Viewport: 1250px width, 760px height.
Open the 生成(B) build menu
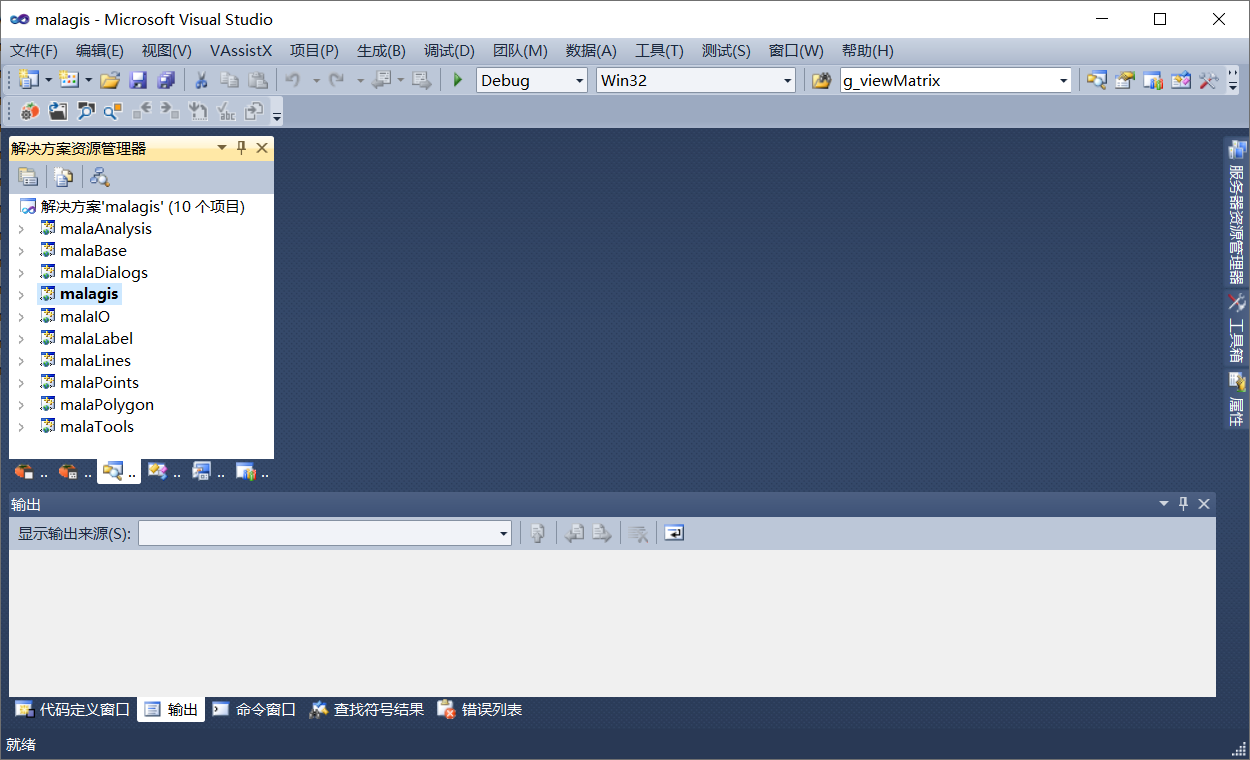pyautogui.click(x=381, y=51)
